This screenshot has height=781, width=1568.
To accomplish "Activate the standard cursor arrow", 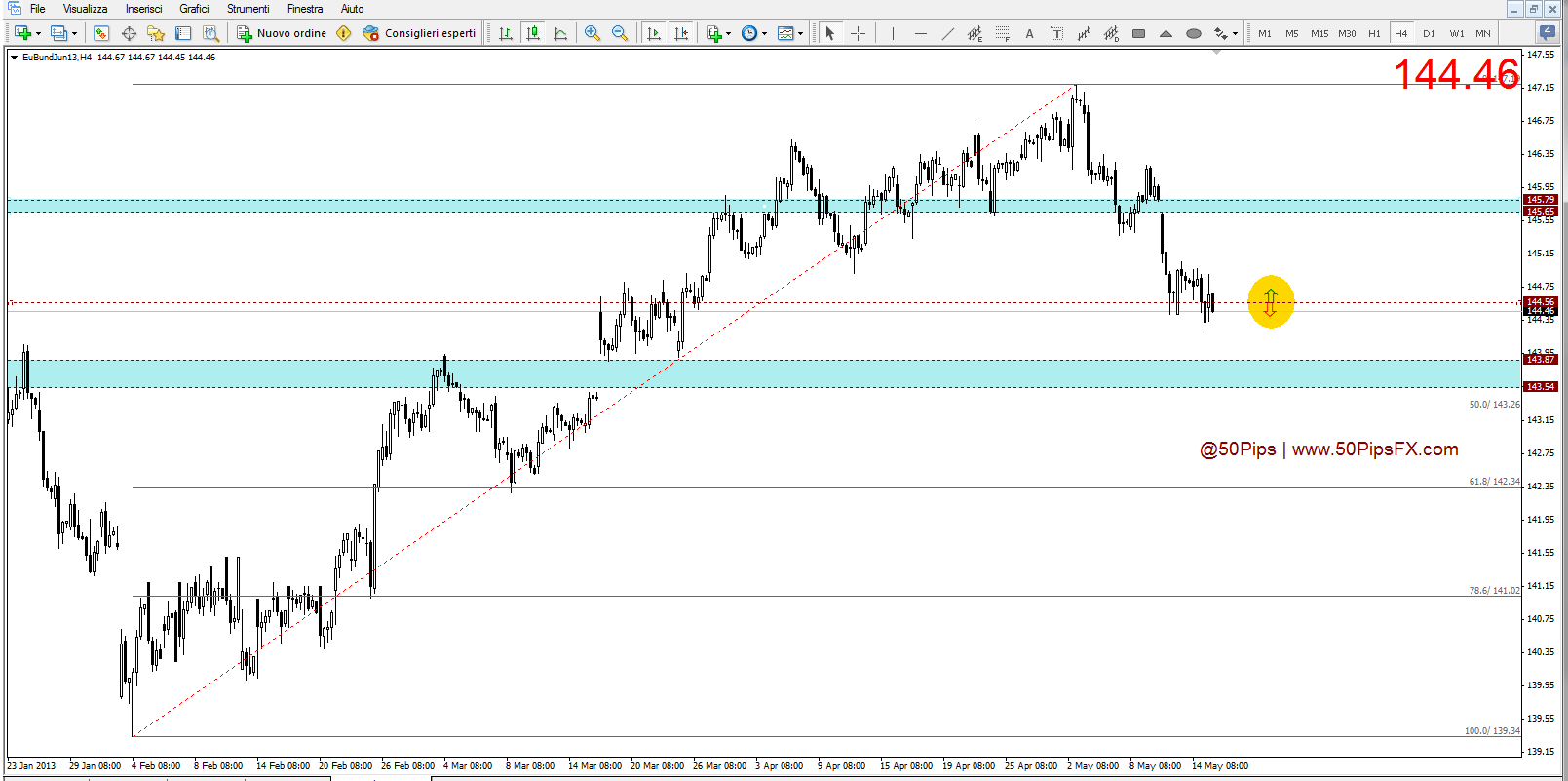I will pos(830,33).
